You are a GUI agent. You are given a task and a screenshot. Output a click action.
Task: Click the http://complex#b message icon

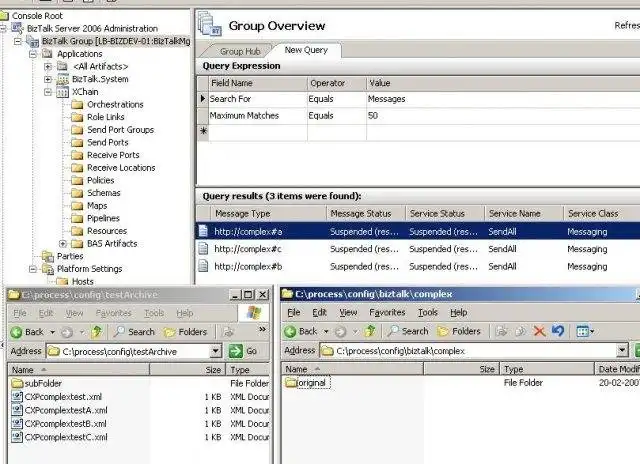click(203, 266)
